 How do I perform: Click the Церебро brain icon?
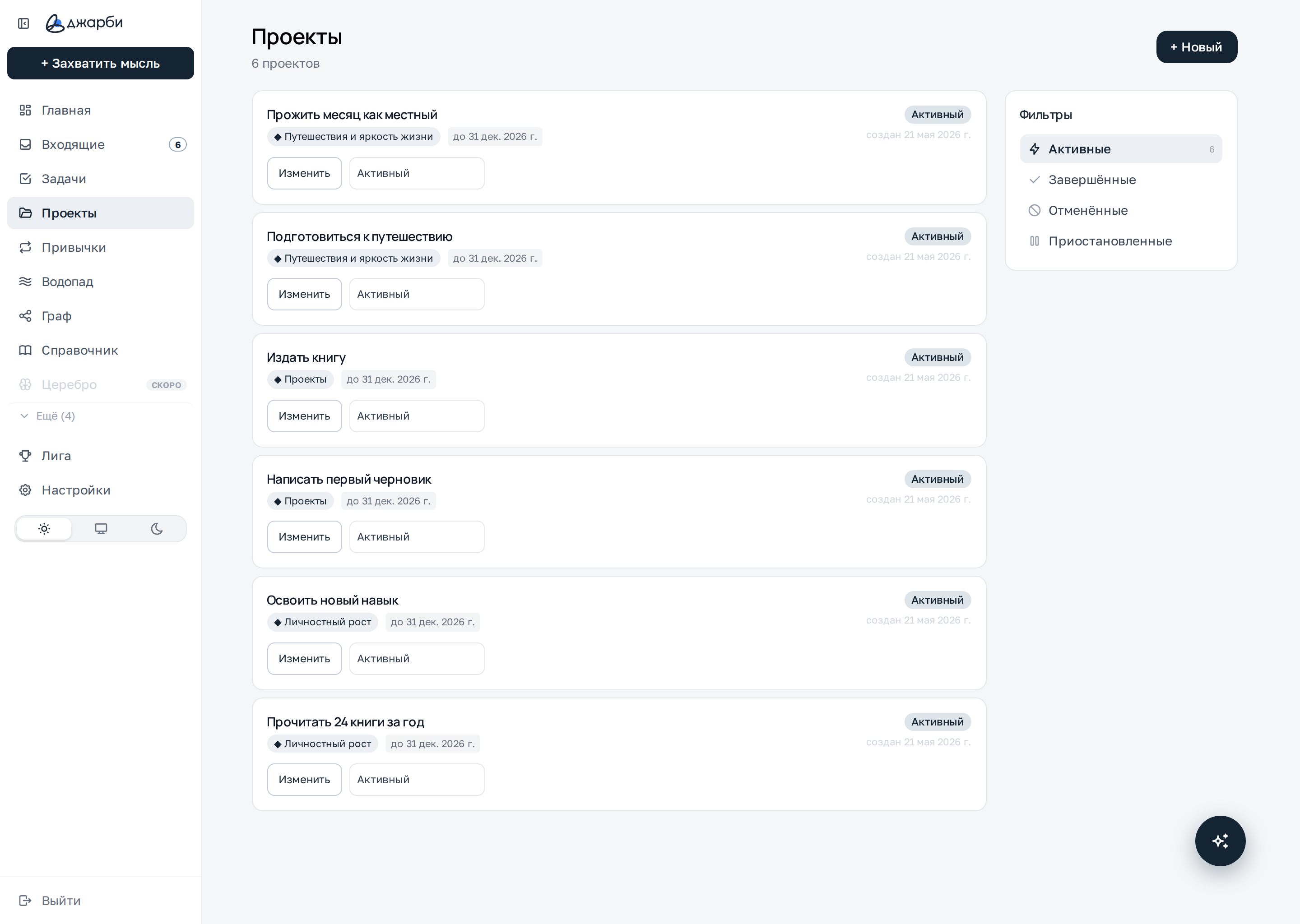click(x=25, y=384)
